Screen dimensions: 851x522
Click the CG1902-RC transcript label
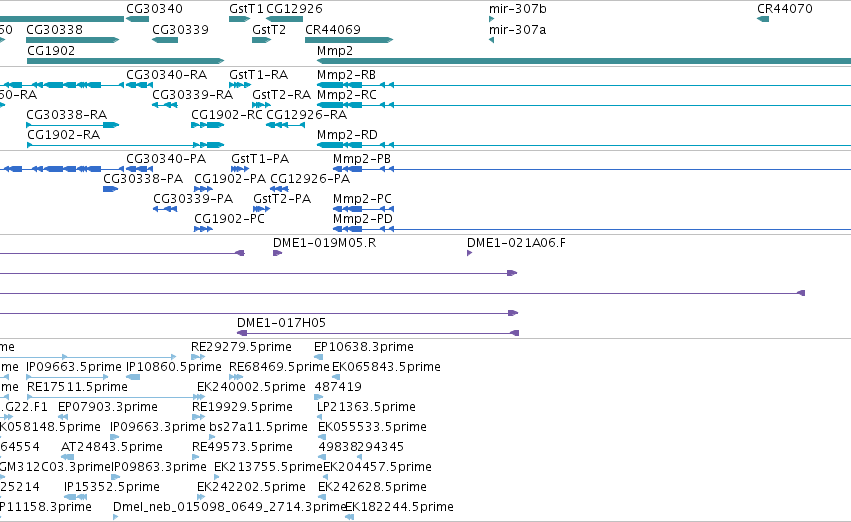click(226, 114)
